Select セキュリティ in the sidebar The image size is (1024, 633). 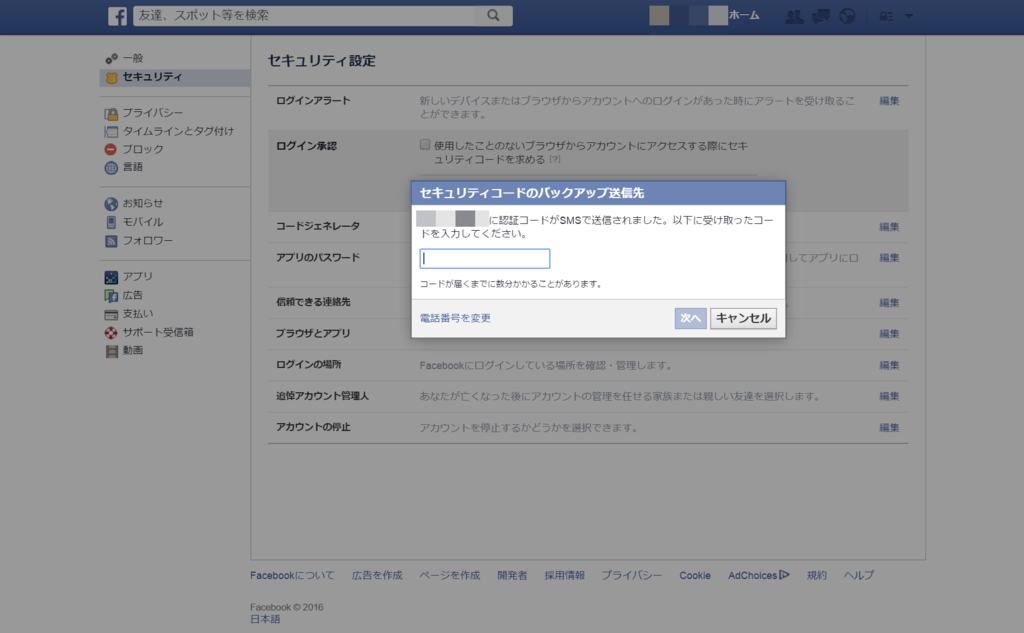pyautogui.click(x=152, y=77)
